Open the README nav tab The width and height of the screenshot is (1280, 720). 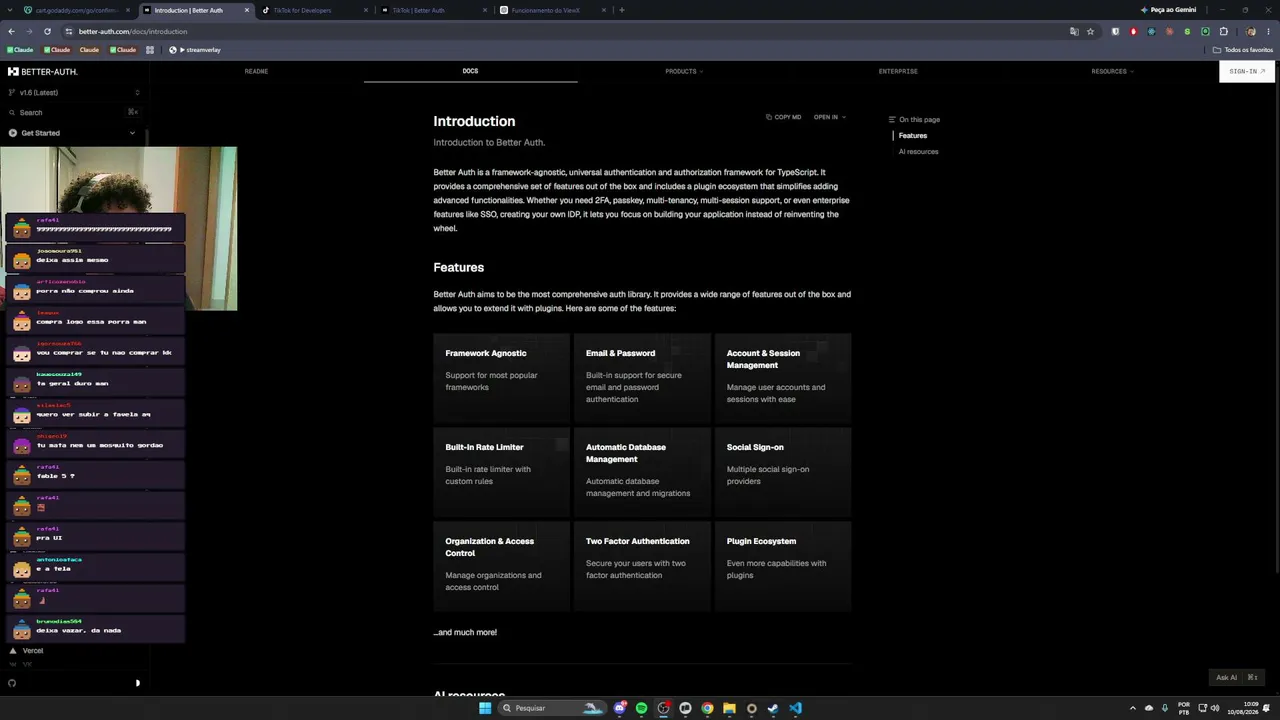(x=256, y=72)
